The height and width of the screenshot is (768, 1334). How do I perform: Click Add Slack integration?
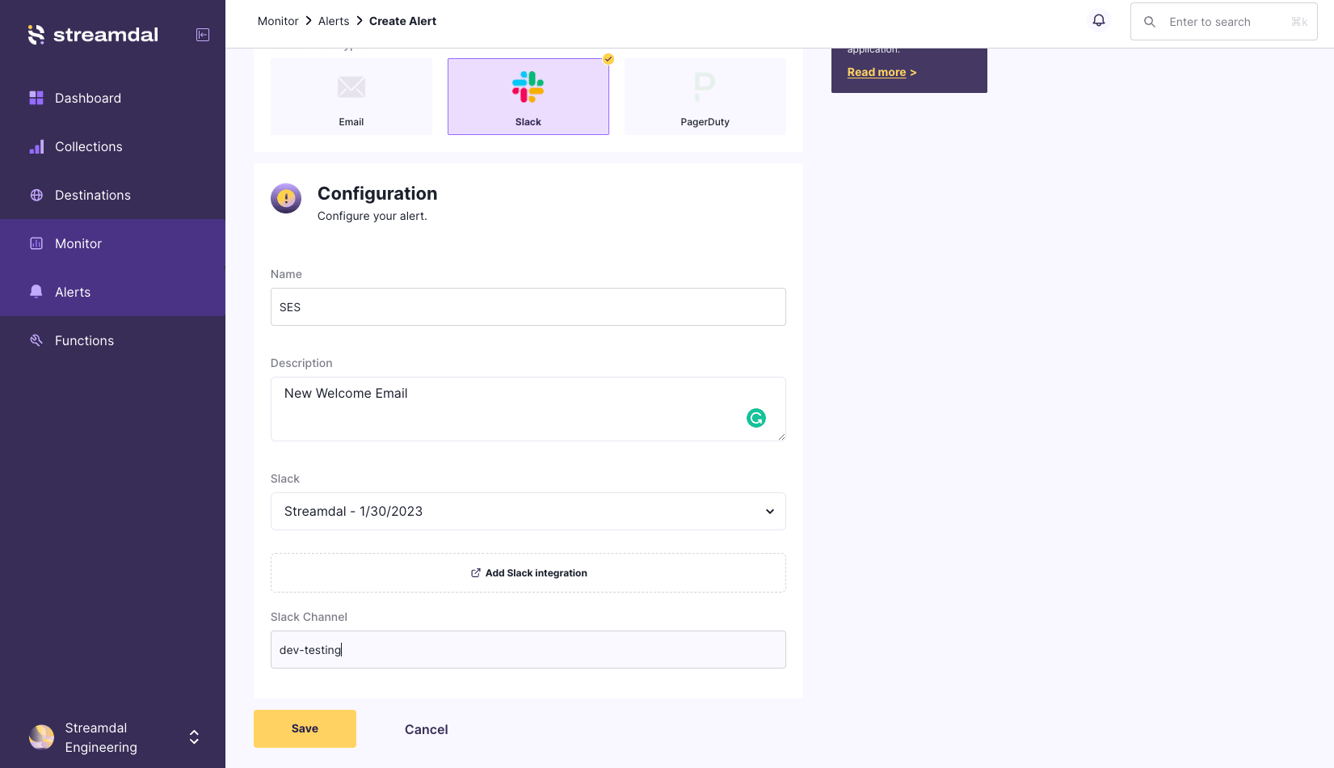point(528,573)
